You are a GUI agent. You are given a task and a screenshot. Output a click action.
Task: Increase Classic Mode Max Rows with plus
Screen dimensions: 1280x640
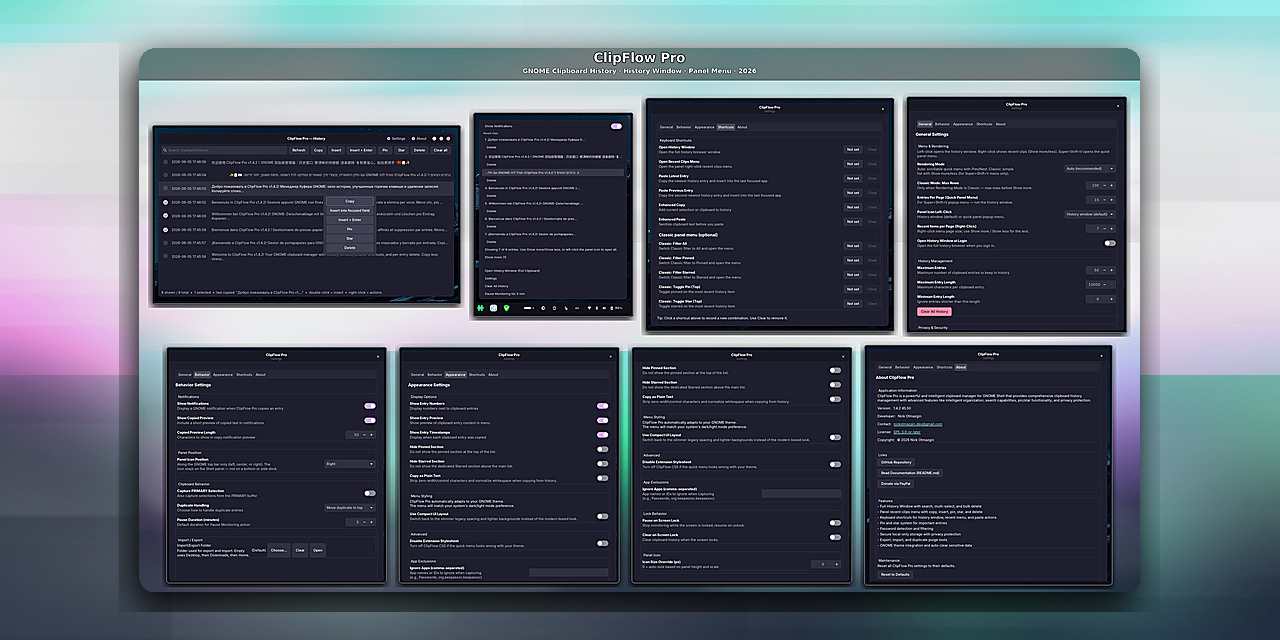point(1111,185)
